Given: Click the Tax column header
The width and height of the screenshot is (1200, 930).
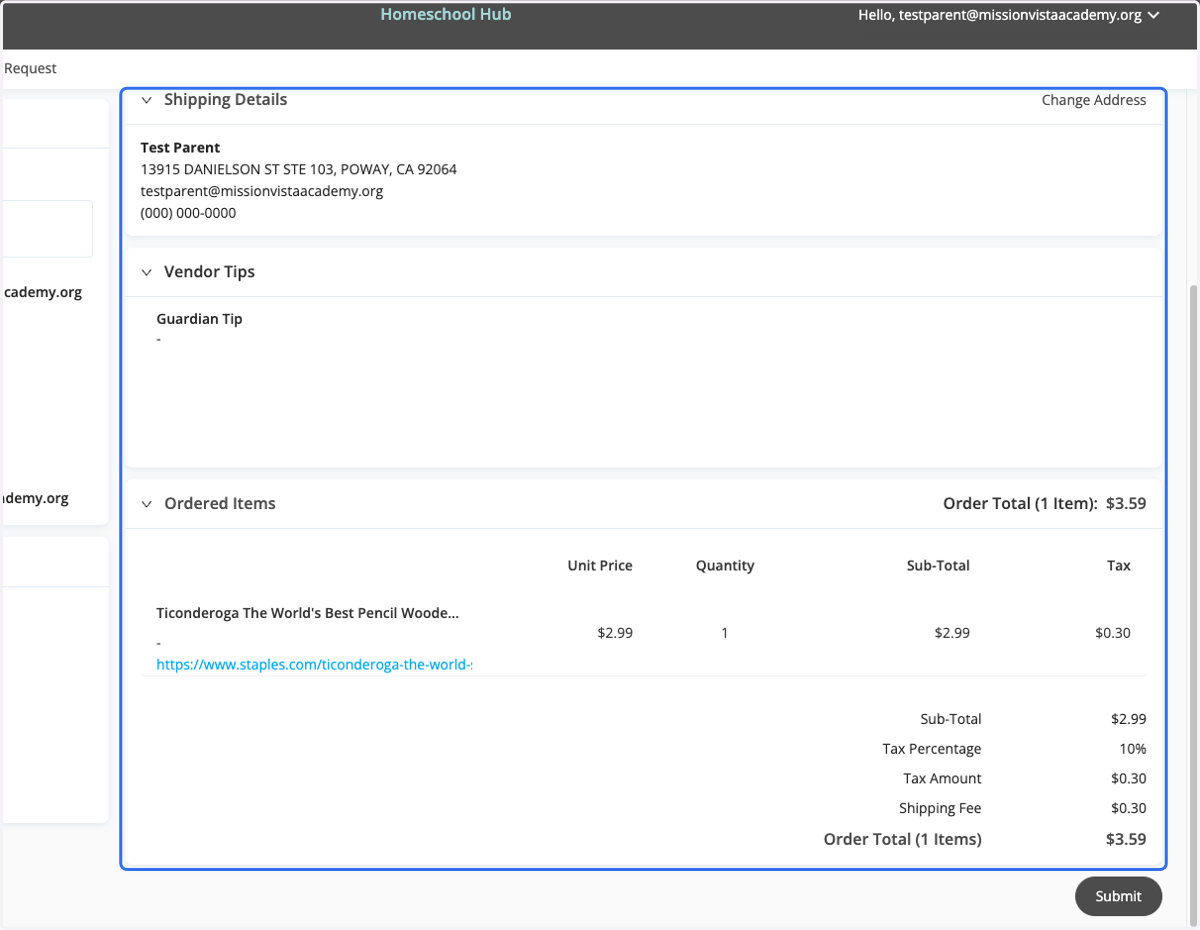Looking at the screenshot, I should coord(1119,566).
